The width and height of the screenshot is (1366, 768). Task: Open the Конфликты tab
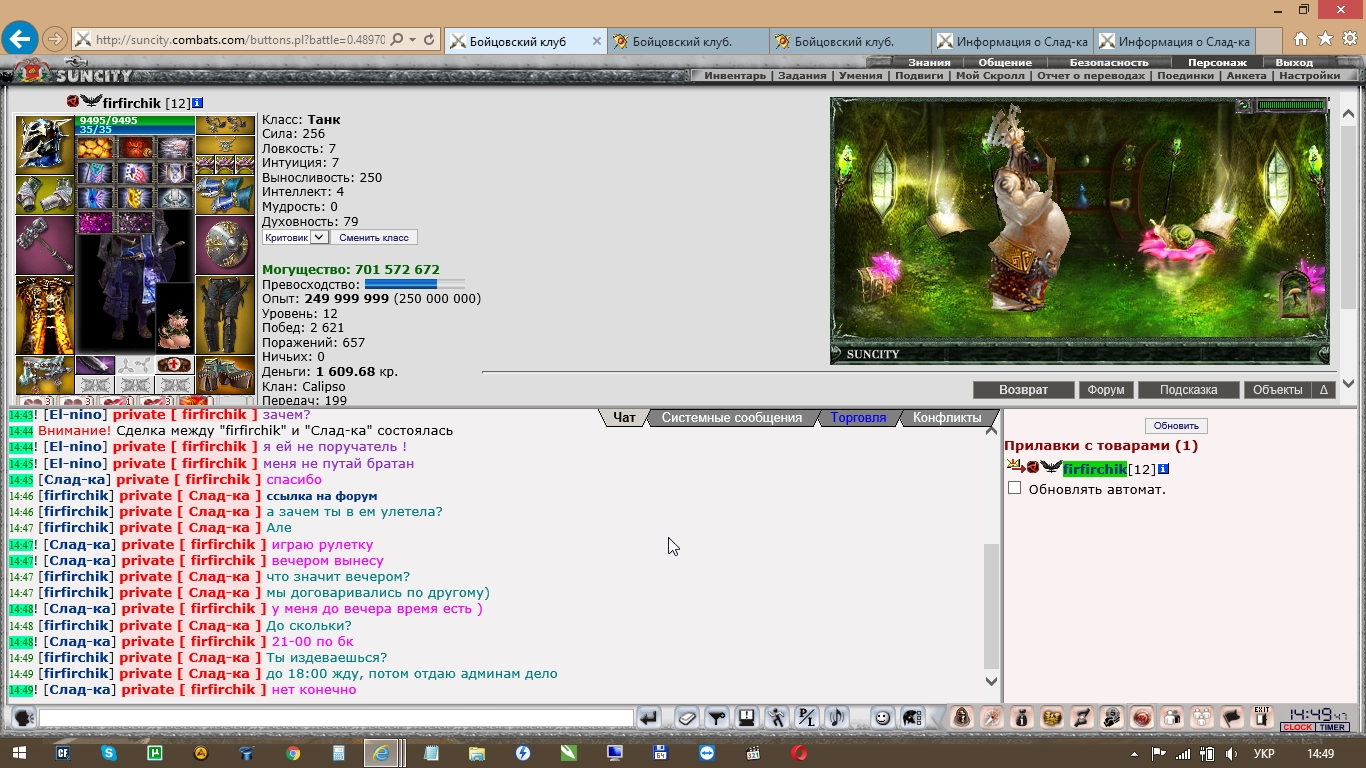pyautogui.click(x=947, y=418)
